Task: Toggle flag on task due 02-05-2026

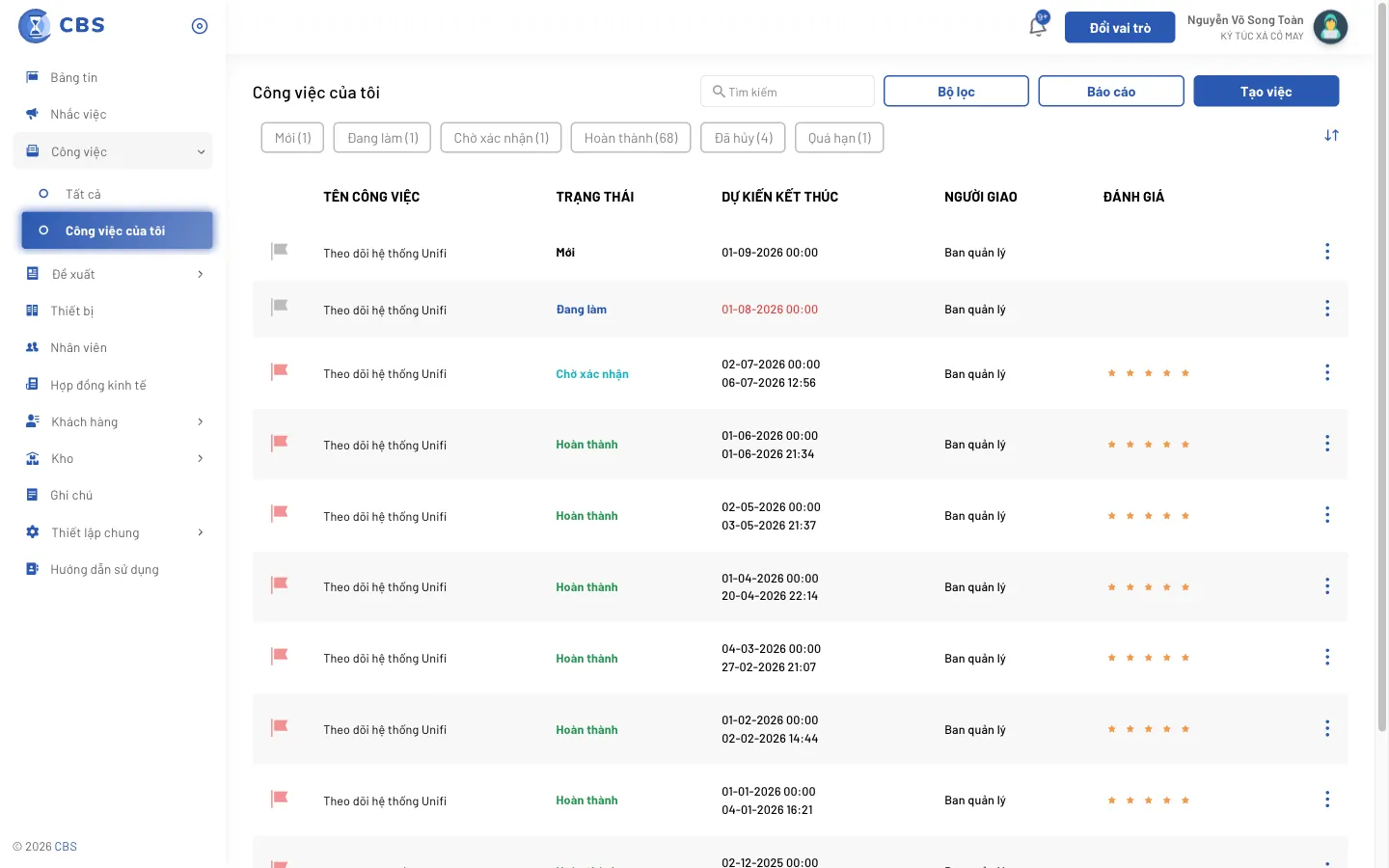Action: pyautogui.click(x=280, y=514)
